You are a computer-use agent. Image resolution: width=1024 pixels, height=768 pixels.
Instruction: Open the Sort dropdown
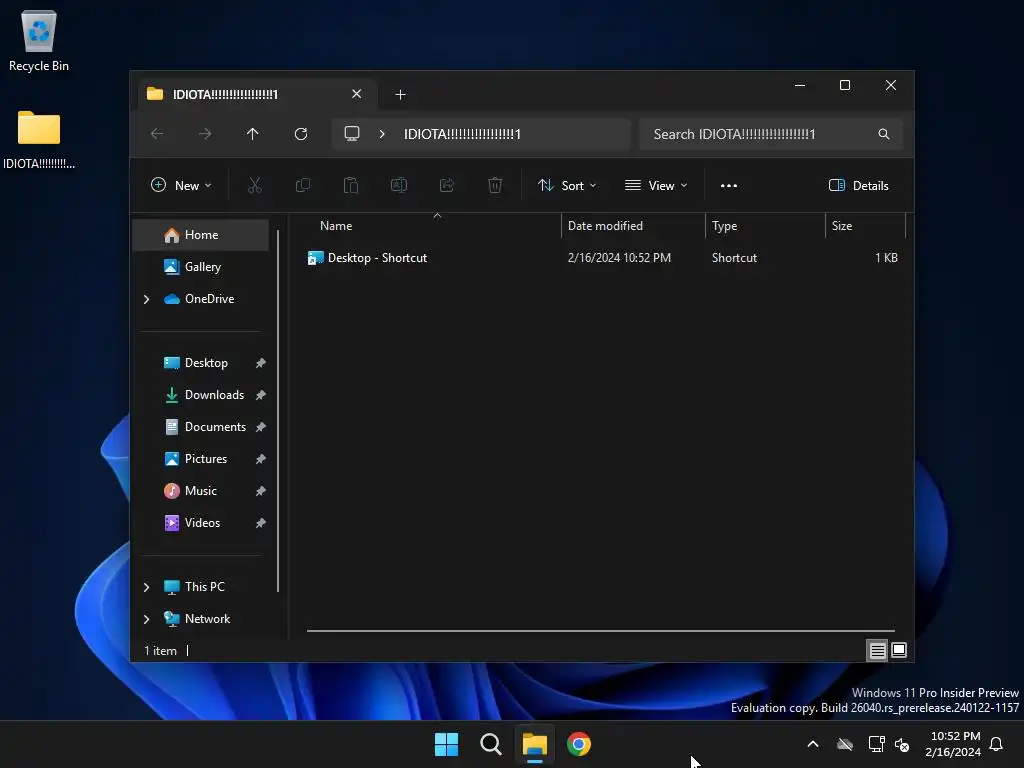tap(567, 185)
